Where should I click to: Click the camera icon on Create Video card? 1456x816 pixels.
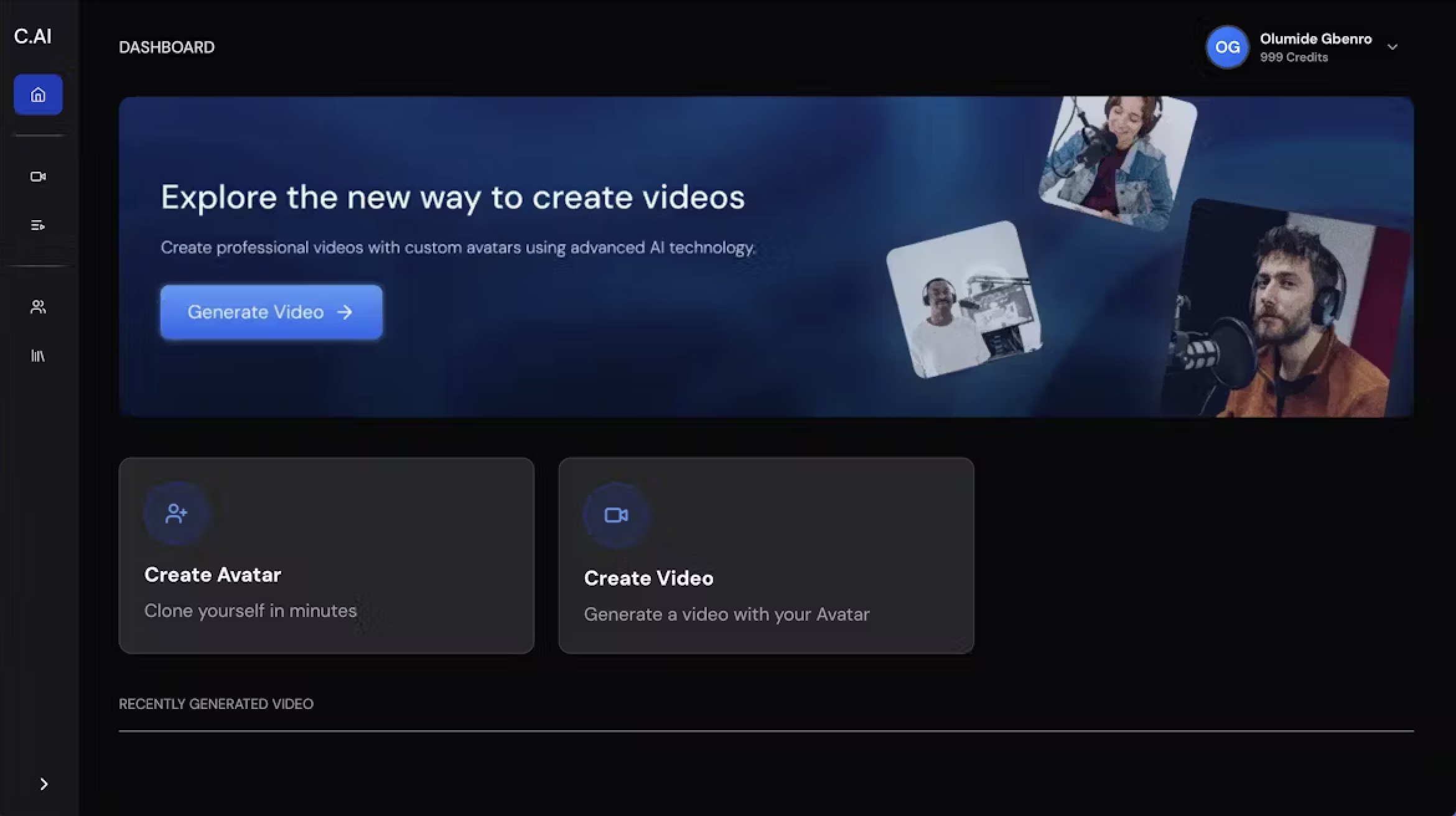point(615,514)
